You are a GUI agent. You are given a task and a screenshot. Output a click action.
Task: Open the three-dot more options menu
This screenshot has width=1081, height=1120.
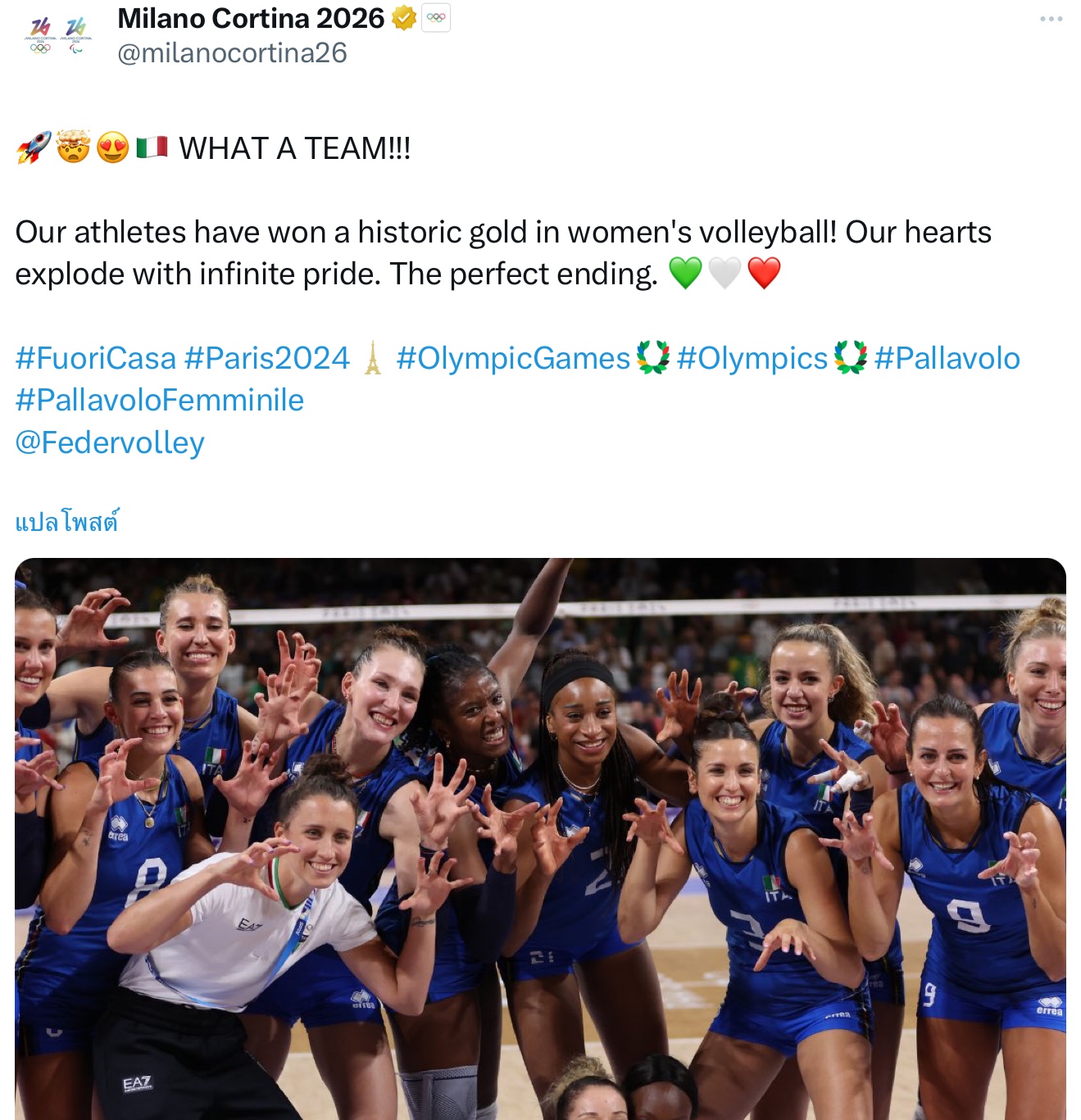pyautogui.click(x=1051, y=19)
